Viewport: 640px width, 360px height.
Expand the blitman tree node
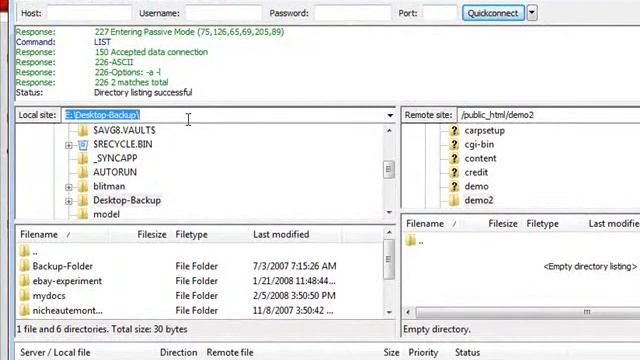tap(69, 187)
